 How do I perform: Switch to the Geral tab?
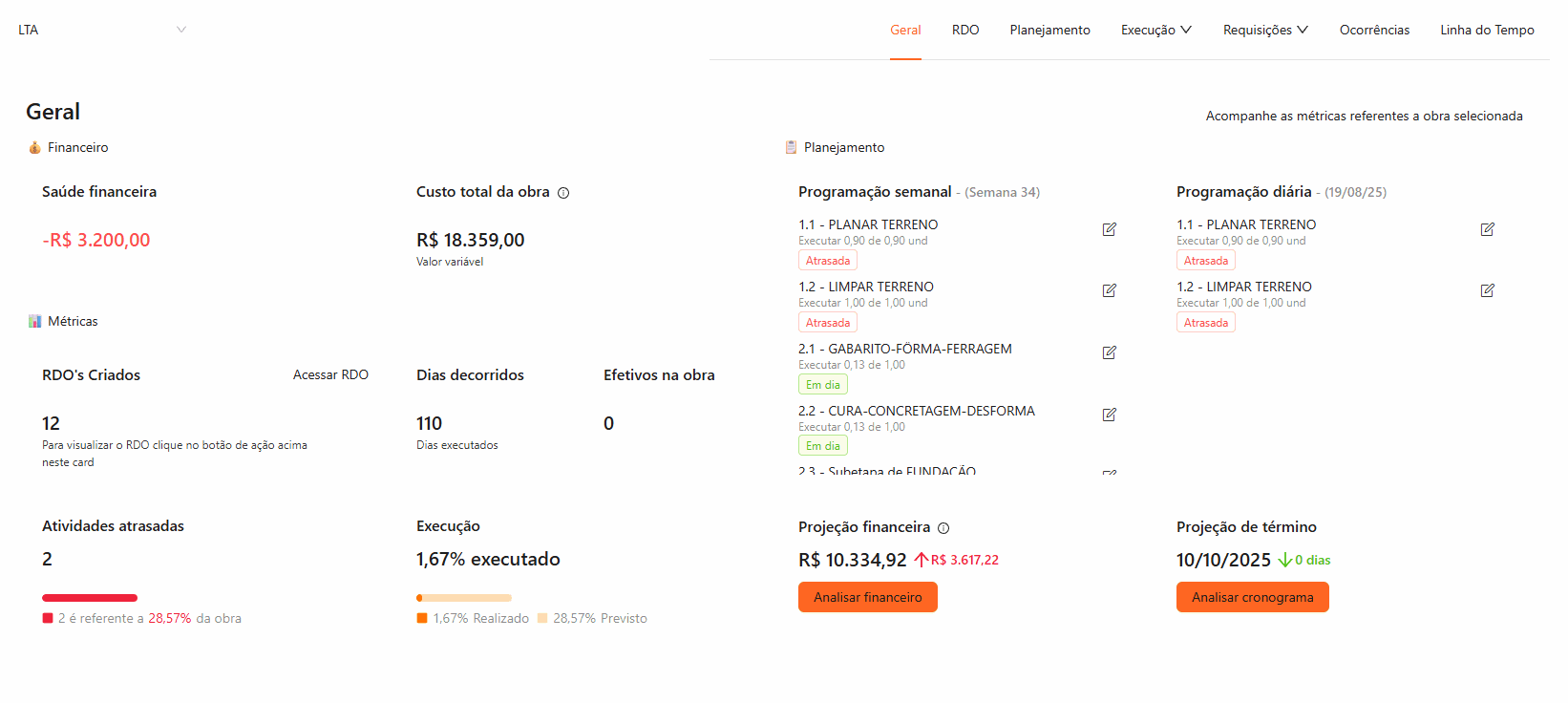905,30
